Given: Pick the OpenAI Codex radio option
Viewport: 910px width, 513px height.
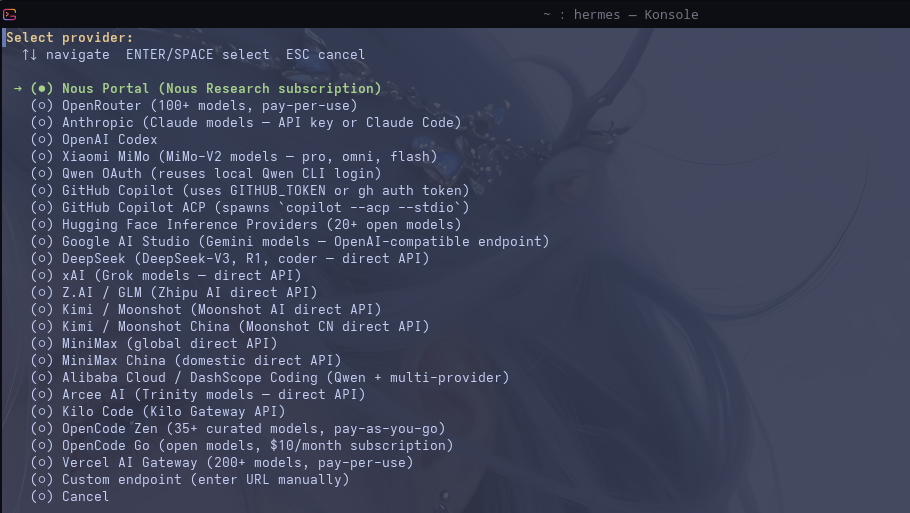Looking at the screenshot, I should [96, 140].
